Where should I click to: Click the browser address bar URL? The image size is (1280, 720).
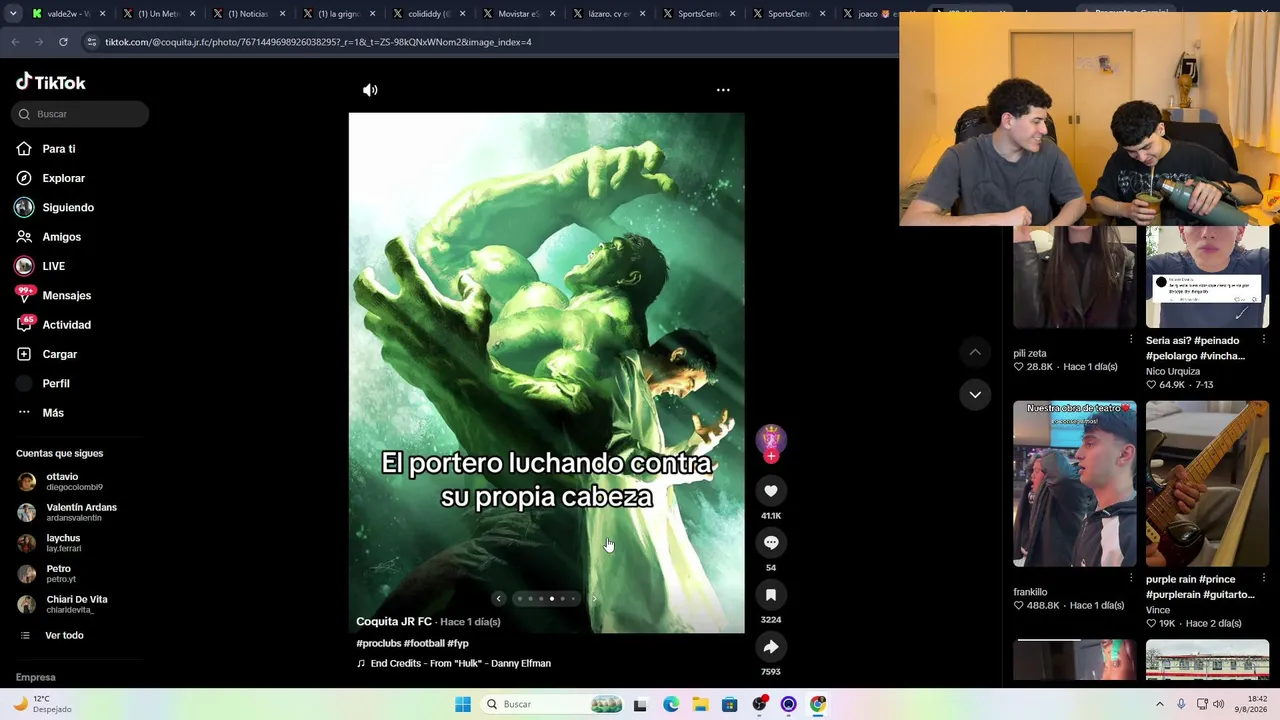point(318,42)
